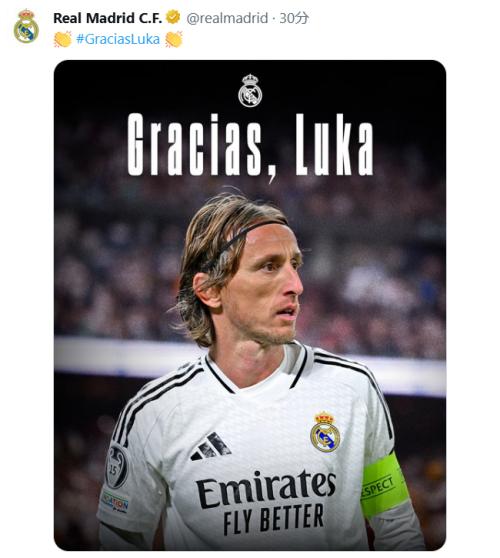The image size is (500, 558).
Task: Click the clapping emoji before the hashtag
Action: [x=62, y=39]
